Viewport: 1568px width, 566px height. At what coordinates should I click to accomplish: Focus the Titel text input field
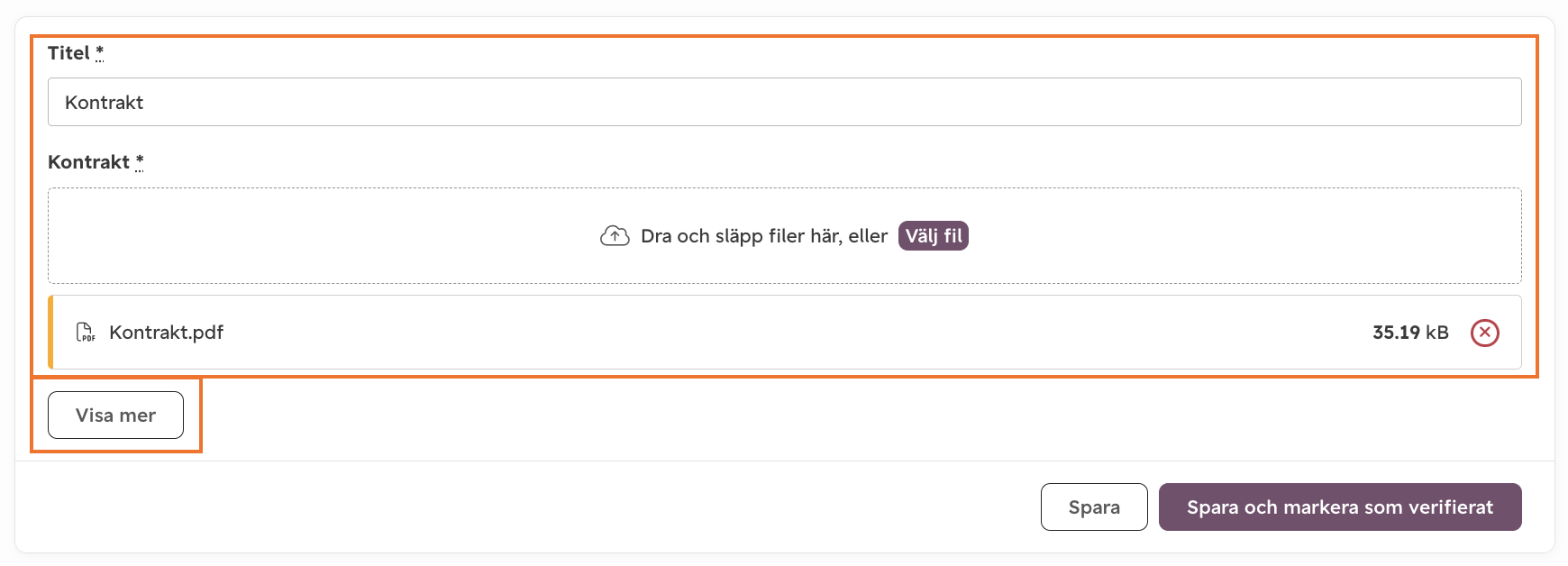[x=784, y=102]
